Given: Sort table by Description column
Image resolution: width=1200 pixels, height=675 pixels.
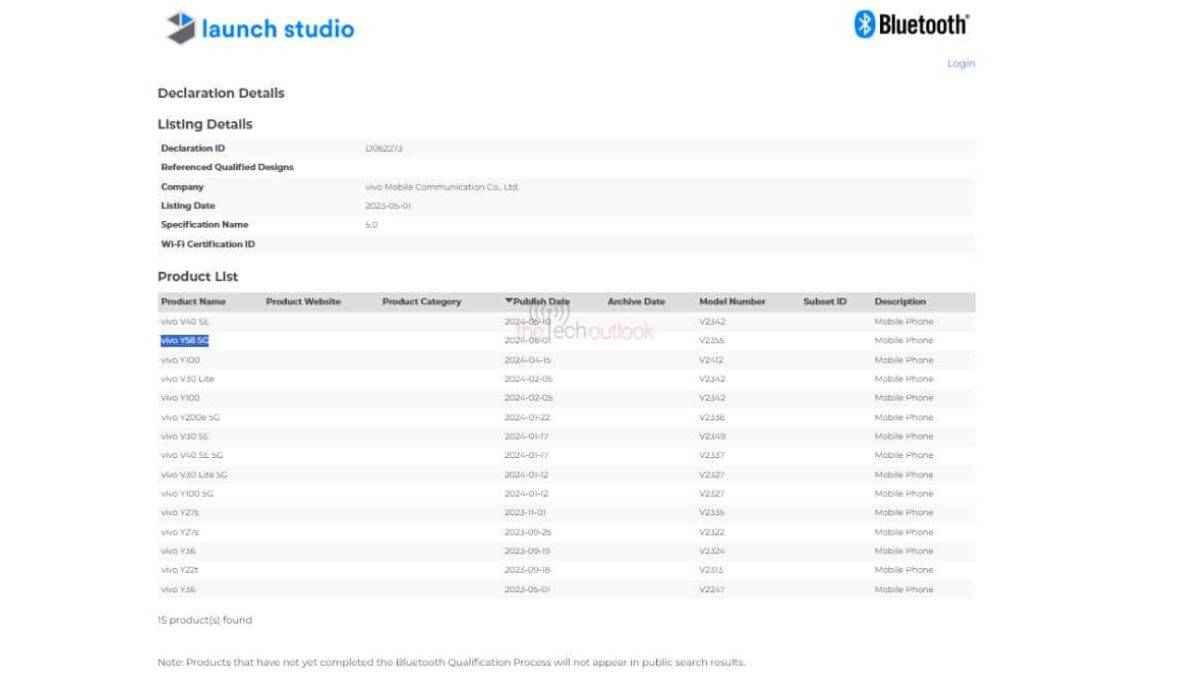Looking at the screenshot, I should click(900, 301).
